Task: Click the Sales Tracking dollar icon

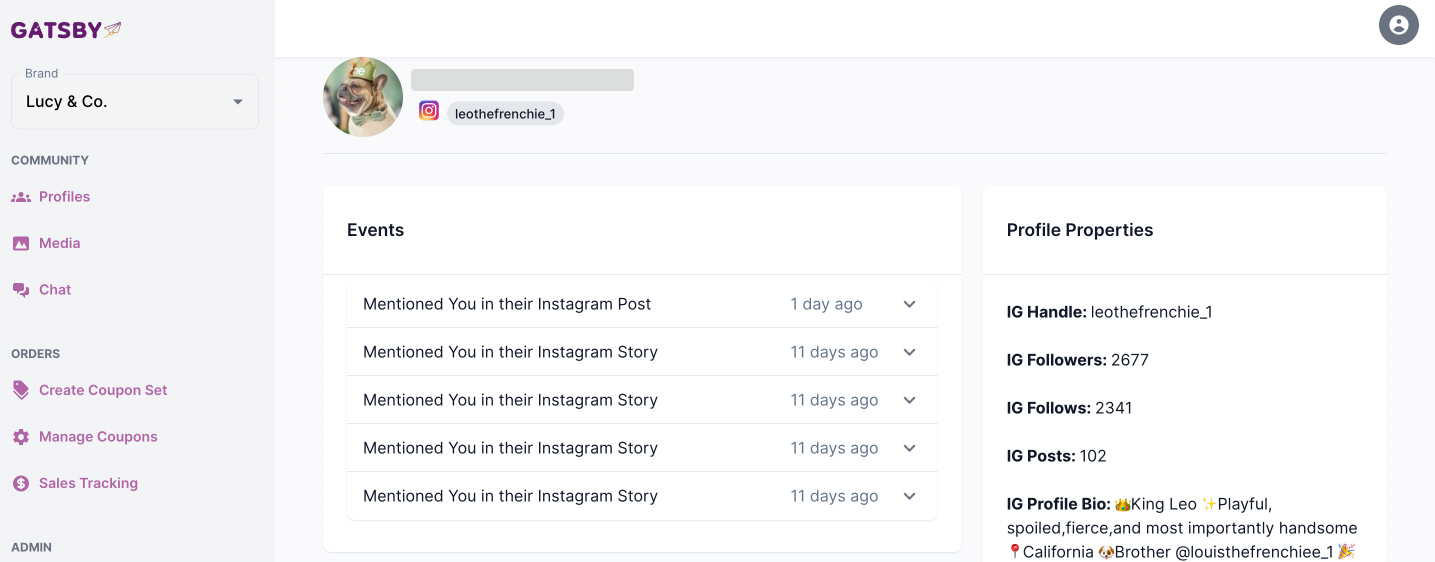Action: point(21,483)
